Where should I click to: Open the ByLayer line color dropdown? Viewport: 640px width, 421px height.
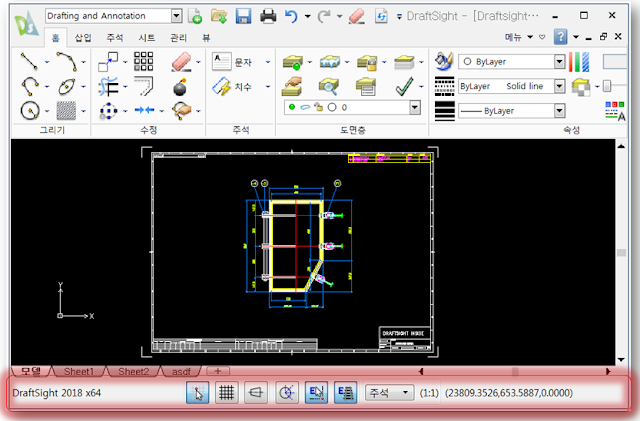559,62
